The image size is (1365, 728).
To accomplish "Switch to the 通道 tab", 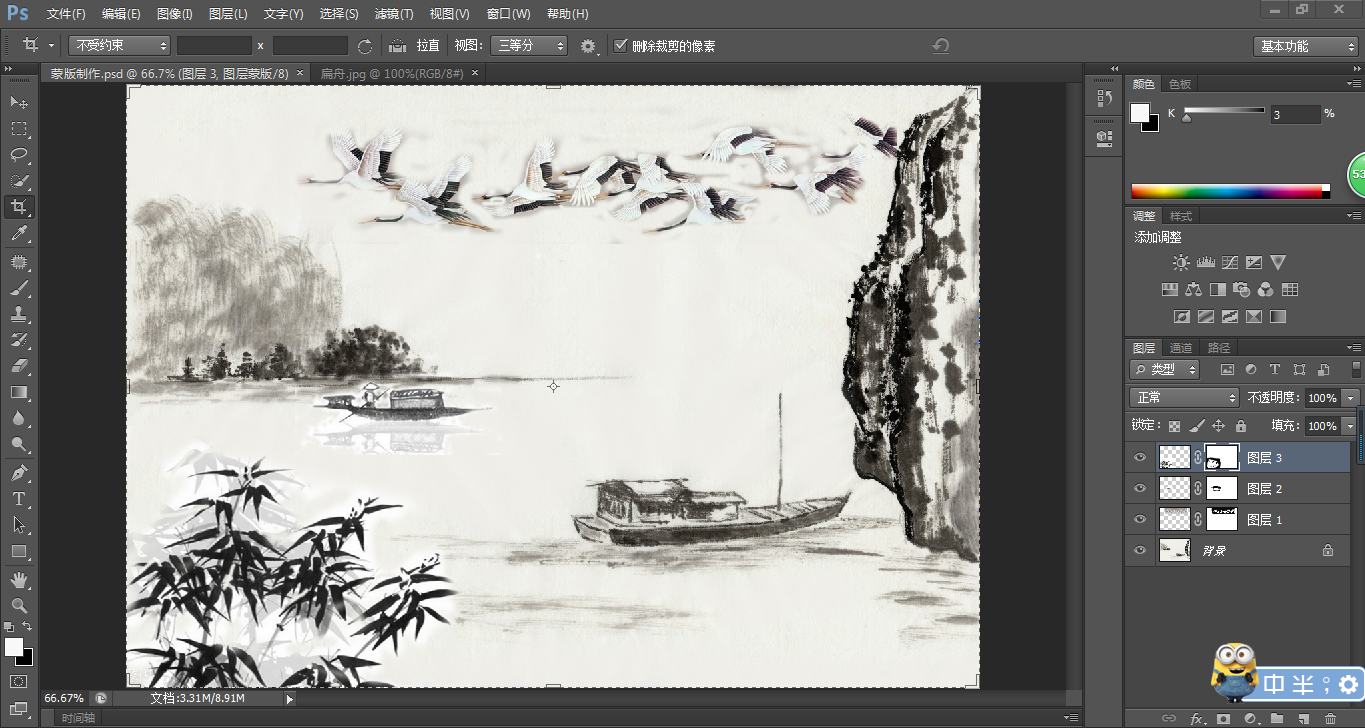I will click(x=1181, y=348).
